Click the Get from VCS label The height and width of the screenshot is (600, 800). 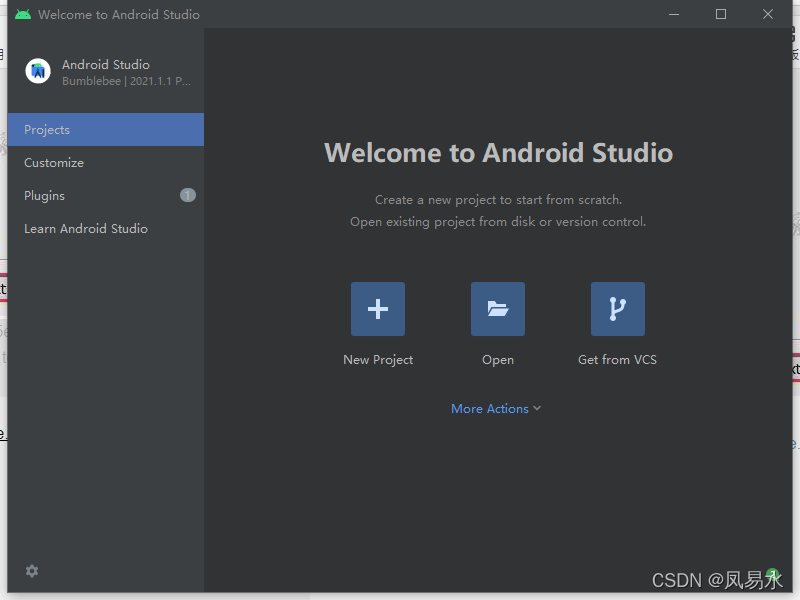[617, 360]
